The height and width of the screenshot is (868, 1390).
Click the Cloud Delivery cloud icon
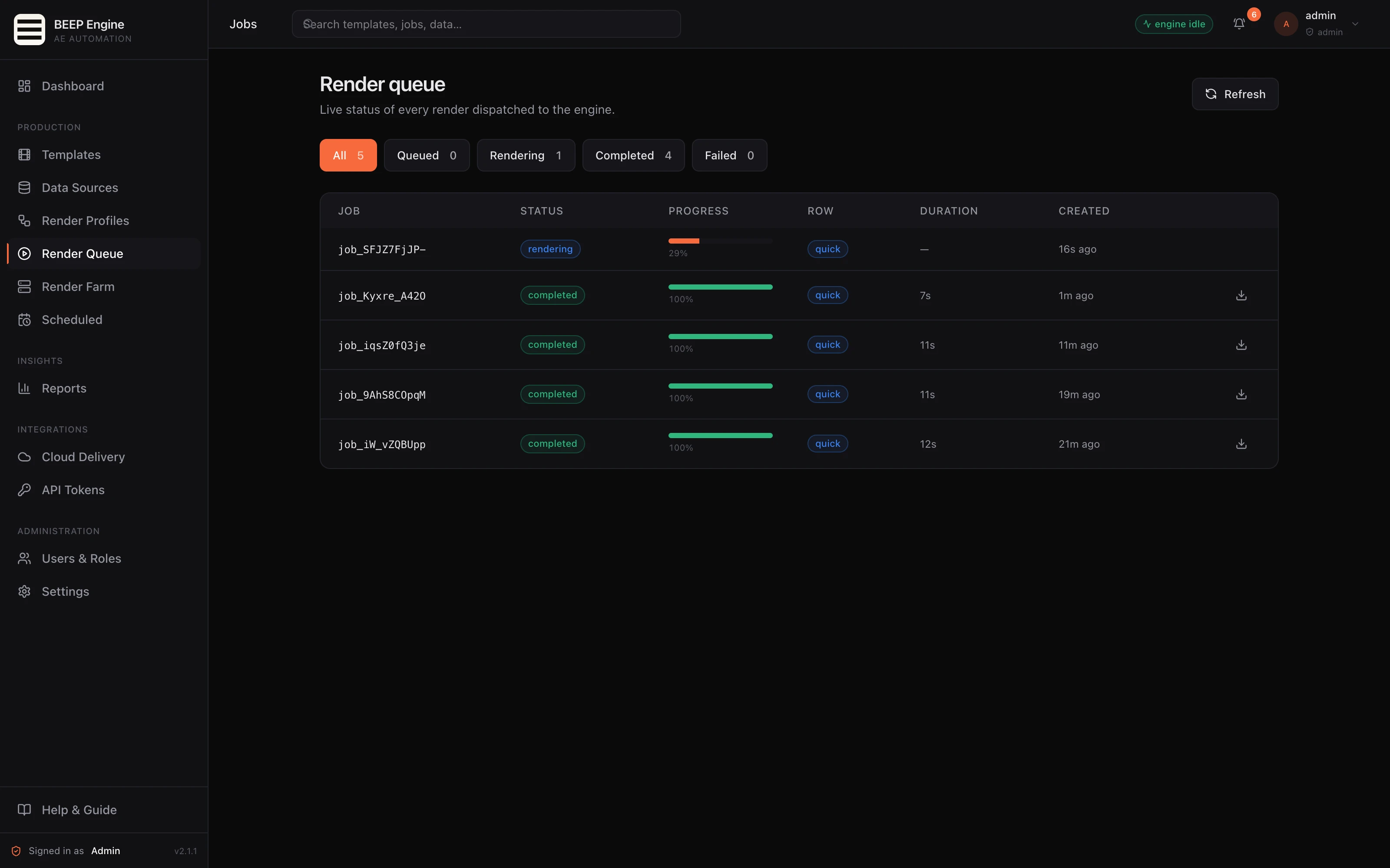[24, 457]
